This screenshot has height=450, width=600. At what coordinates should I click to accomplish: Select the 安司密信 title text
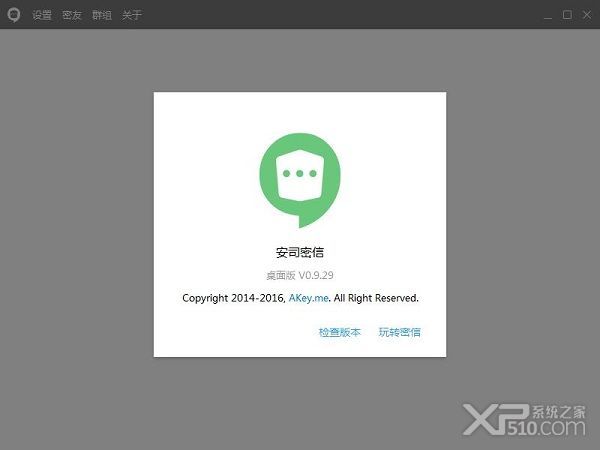(x=300, y=253)
